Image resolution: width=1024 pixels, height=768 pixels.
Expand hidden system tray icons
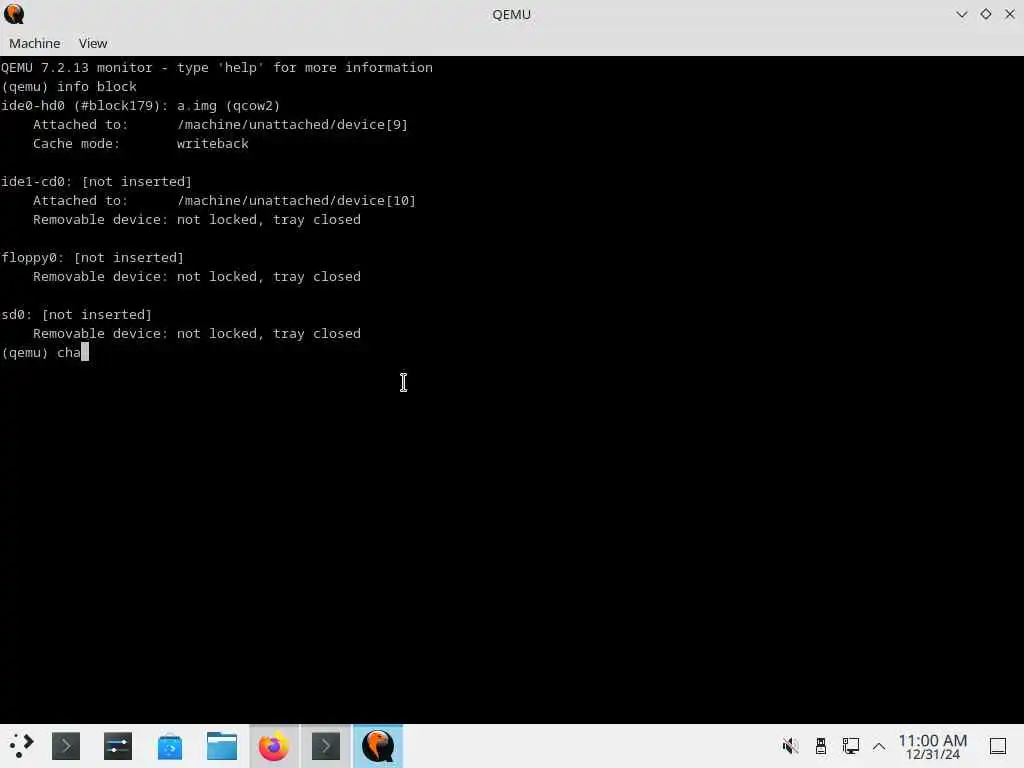[879, 746]
